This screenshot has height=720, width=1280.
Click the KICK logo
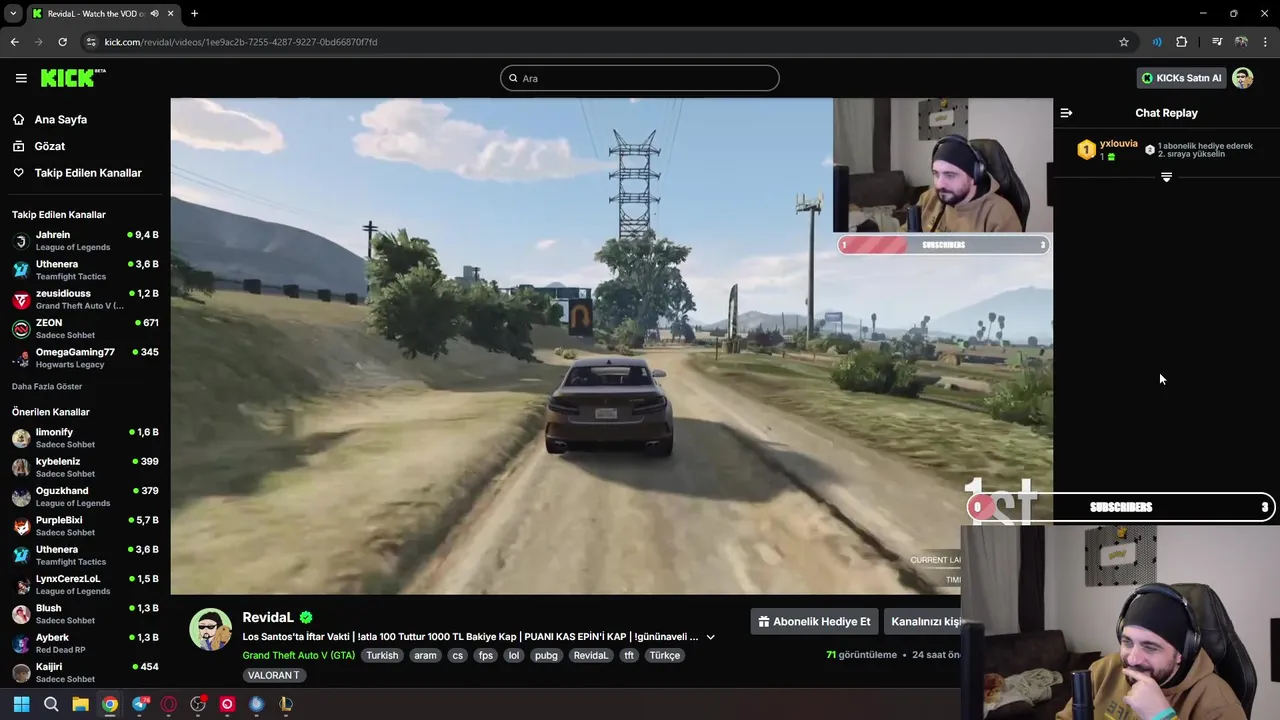(x=72, y=78)
